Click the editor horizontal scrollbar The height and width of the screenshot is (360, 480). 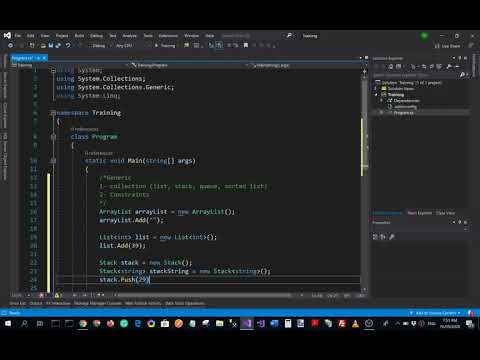click(204, 295)
